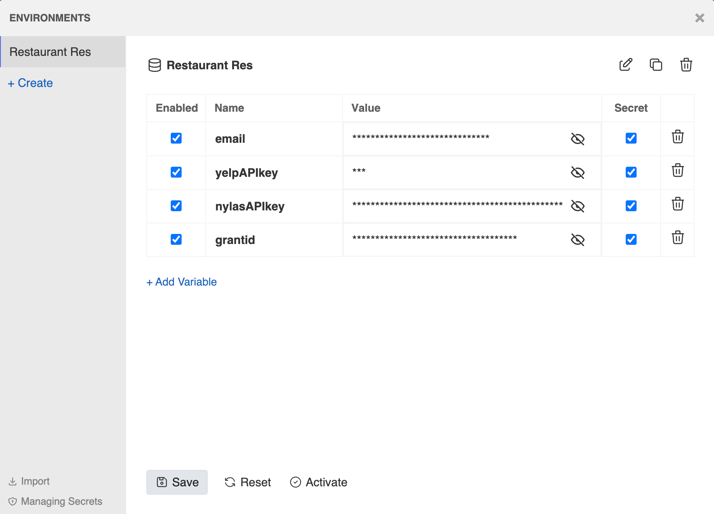Viewport: 714px width, 514px height.
Task: Edit the email variable name field
Action: 274,139
